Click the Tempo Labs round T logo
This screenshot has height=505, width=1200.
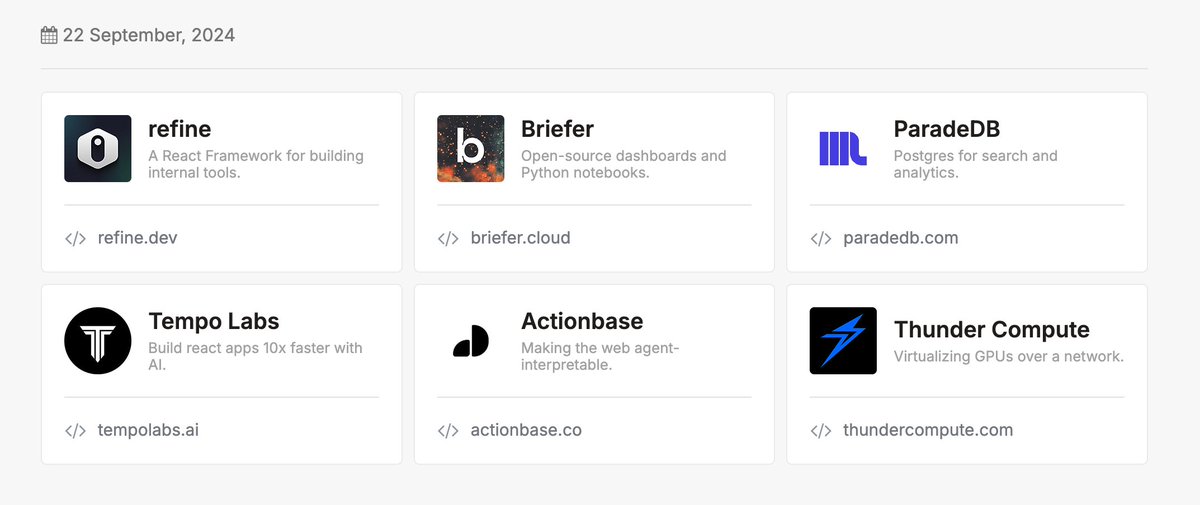(98, 341)
